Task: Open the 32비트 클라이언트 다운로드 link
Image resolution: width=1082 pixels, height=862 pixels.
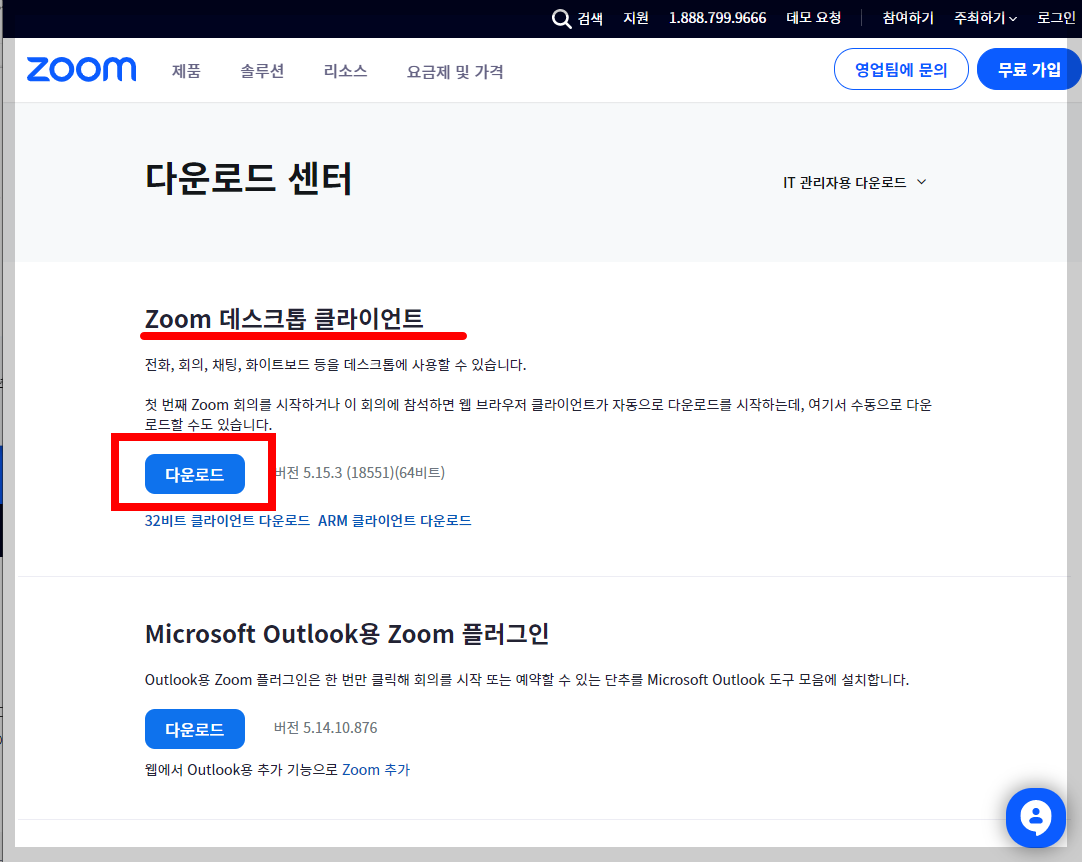Action: pyautogui.click(x=227, y=521)
